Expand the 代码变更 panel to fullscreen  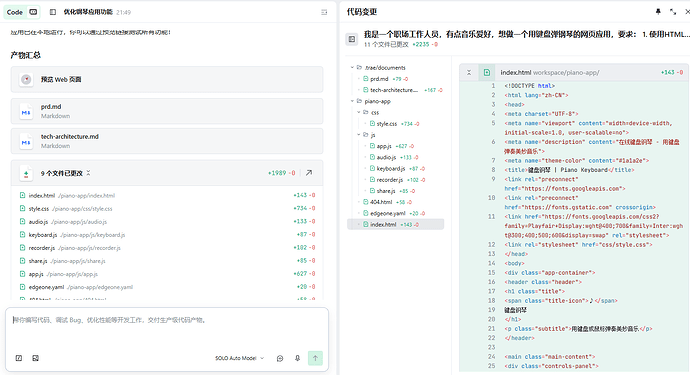coord(673,12)
